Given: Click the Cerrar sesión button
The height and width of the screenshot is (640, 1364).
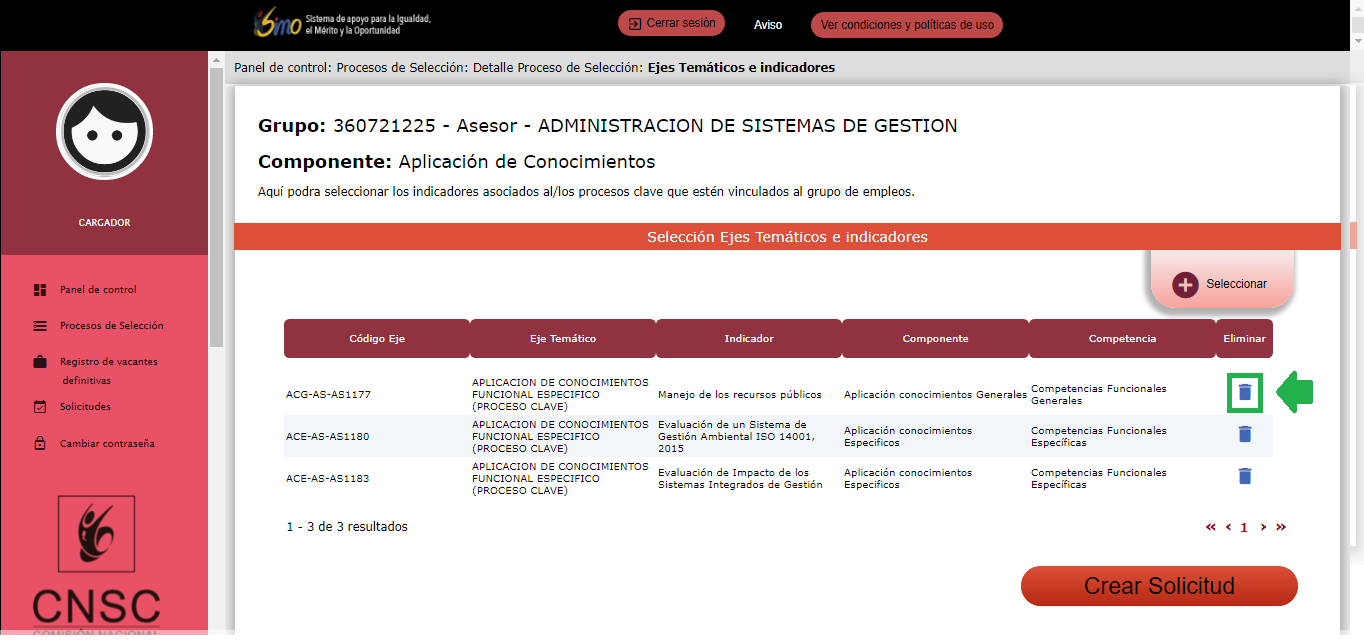Looking at the screenshot, I should tap(671, 24).
